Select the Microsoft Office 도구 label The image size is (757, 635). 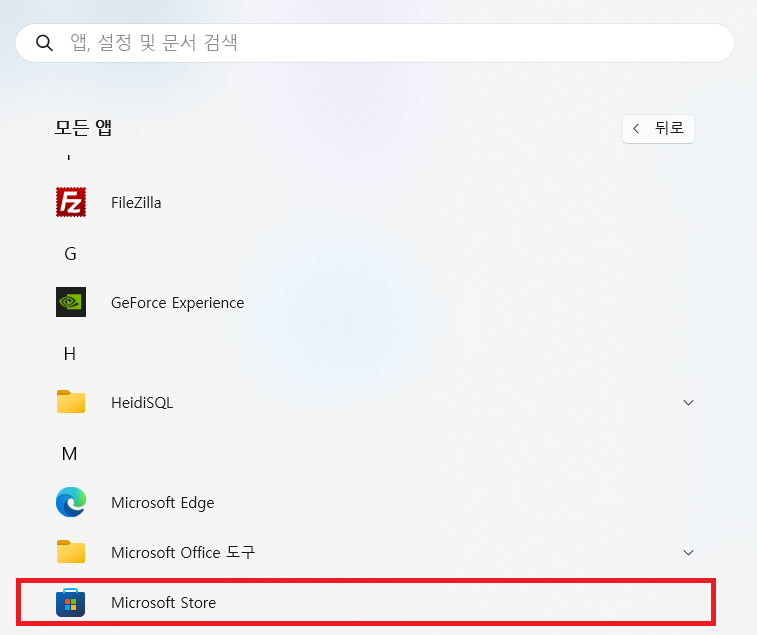point(183,552)
